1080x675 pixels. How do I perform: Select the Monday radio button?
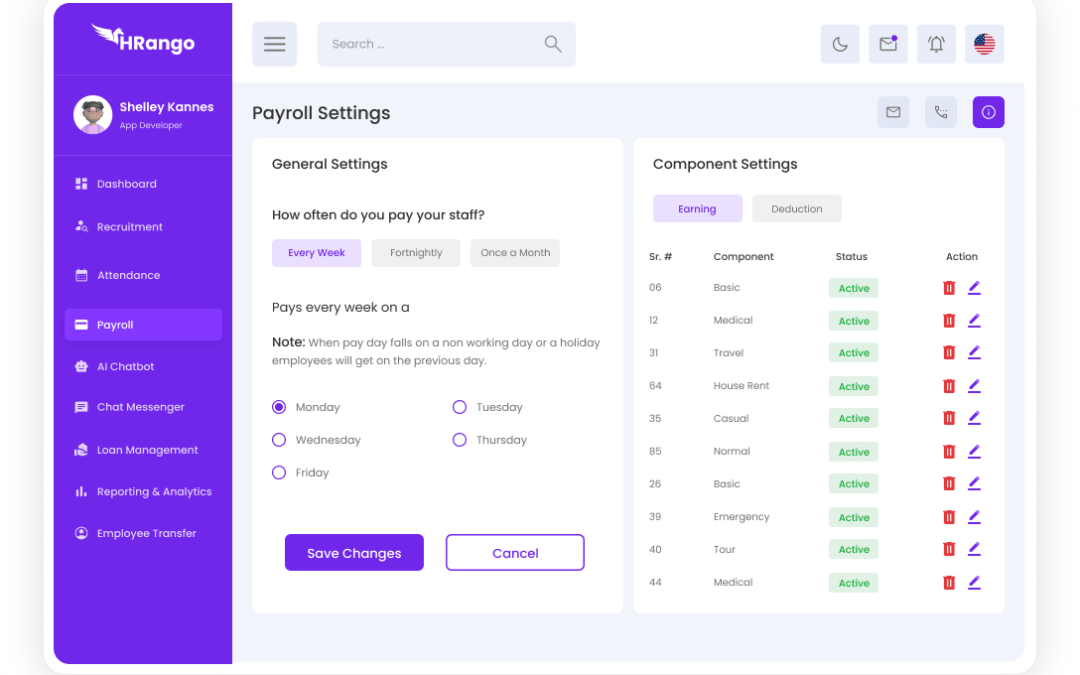pos(279,407)
